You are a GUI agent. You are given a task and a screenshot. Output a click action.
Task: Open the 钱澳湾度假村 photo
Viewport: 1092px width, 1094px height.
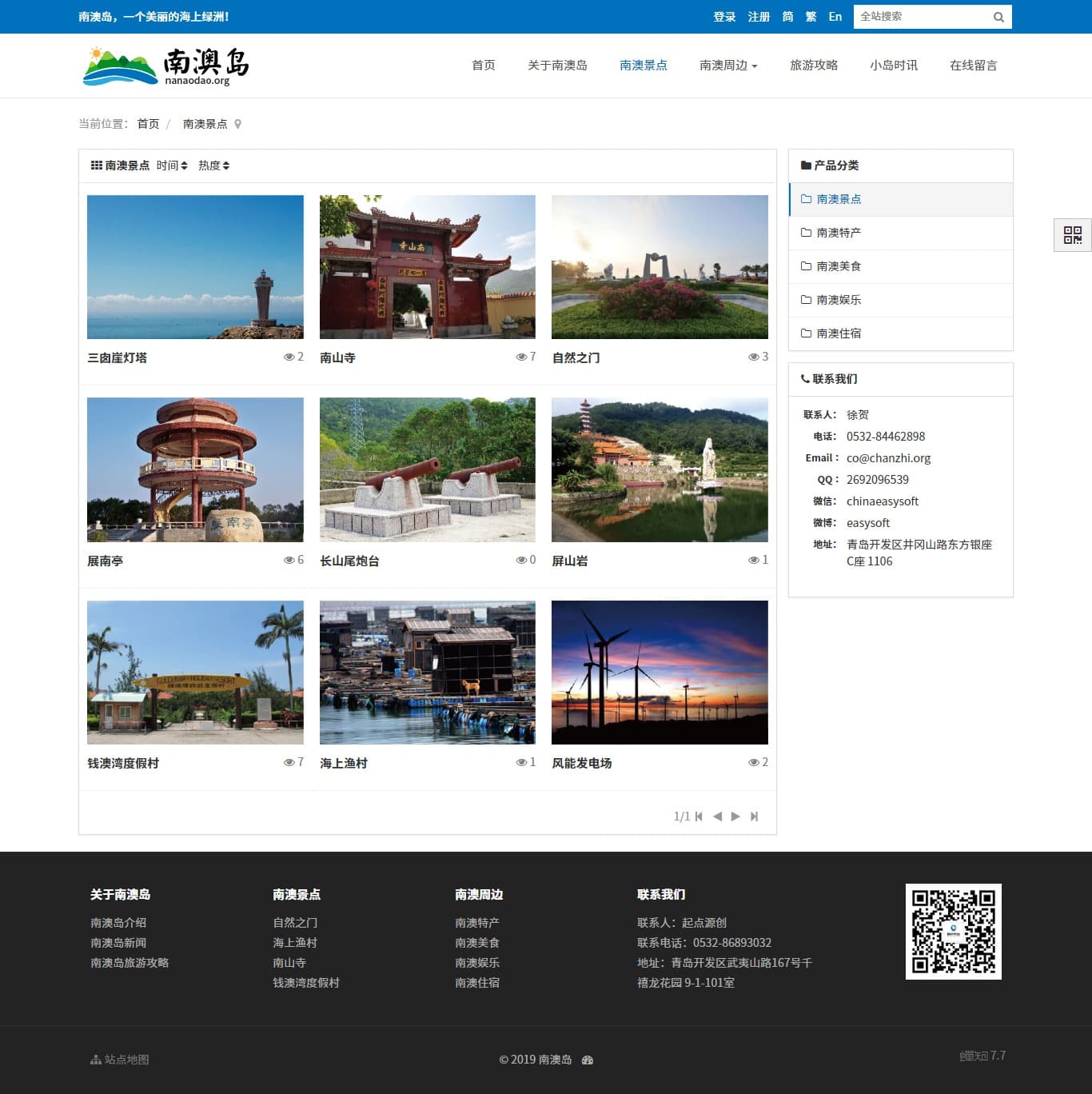195,673
